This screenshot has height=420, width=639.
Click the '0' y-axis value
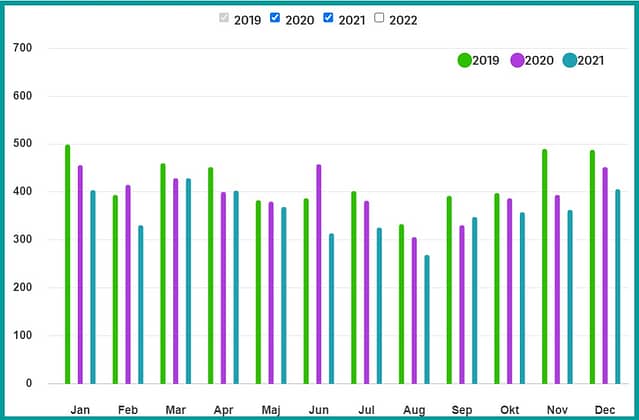click(x=29, y=383)
